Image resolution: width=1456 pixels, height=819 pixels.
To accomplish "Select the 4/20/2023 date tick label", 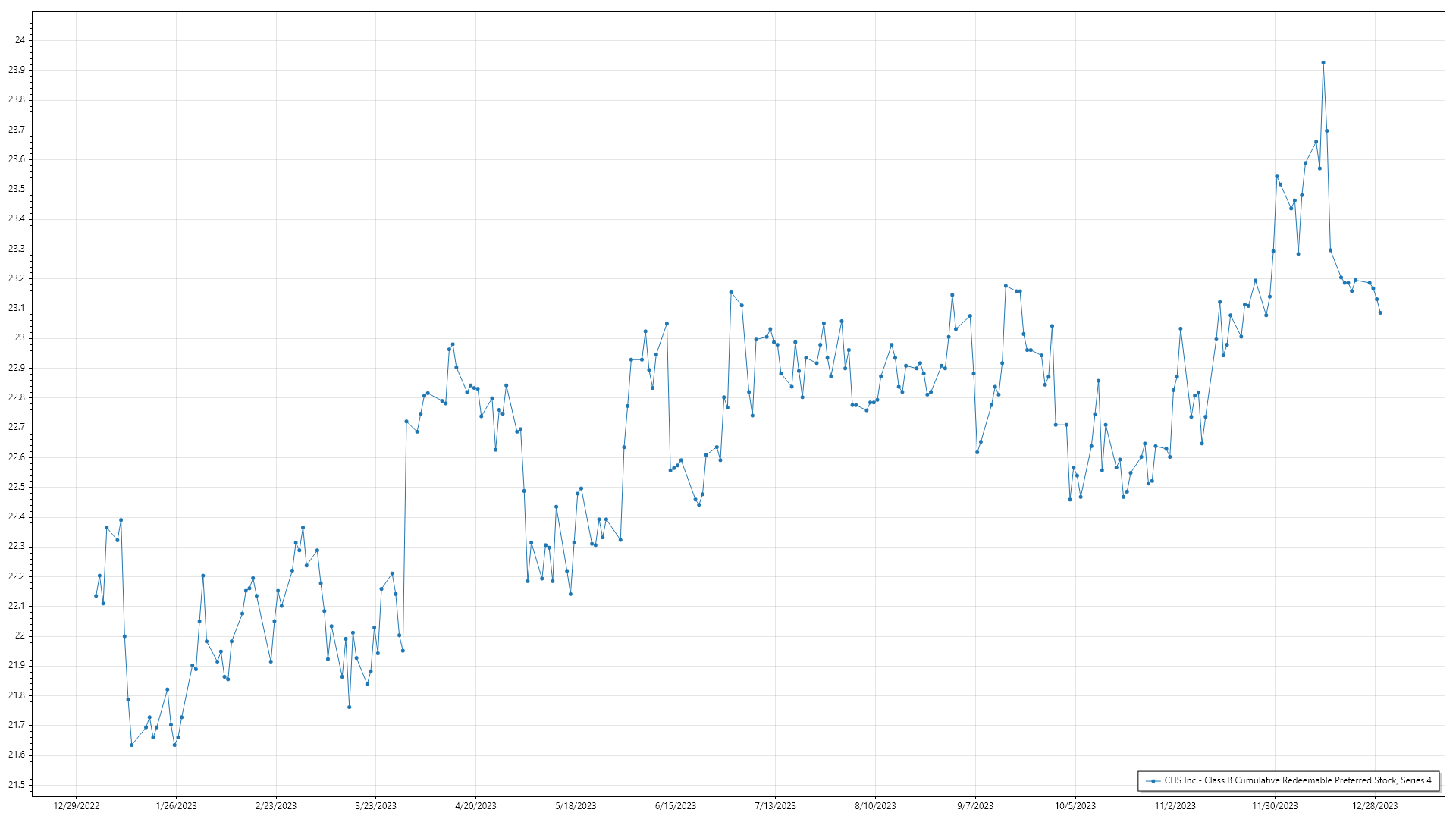I will pyautogui.click(x=475, y=806).
